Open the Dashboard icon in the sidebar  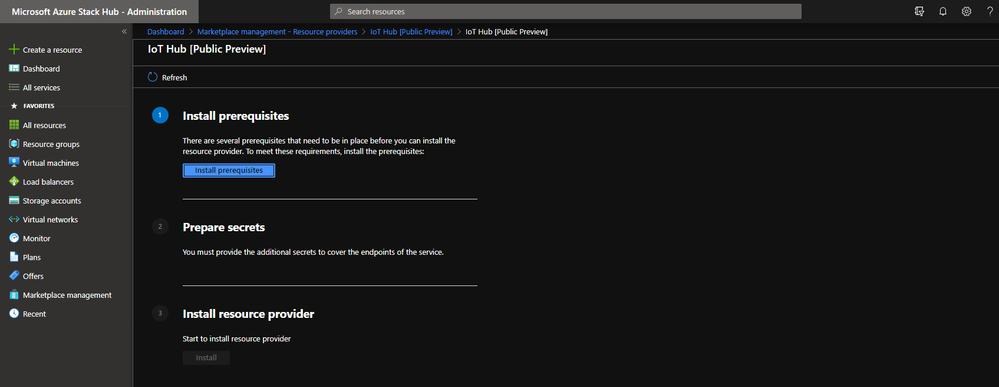[14, 68]
